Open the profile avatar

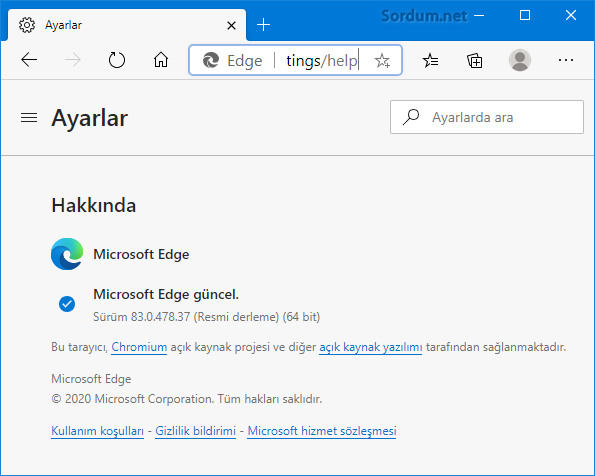[520, 60]
